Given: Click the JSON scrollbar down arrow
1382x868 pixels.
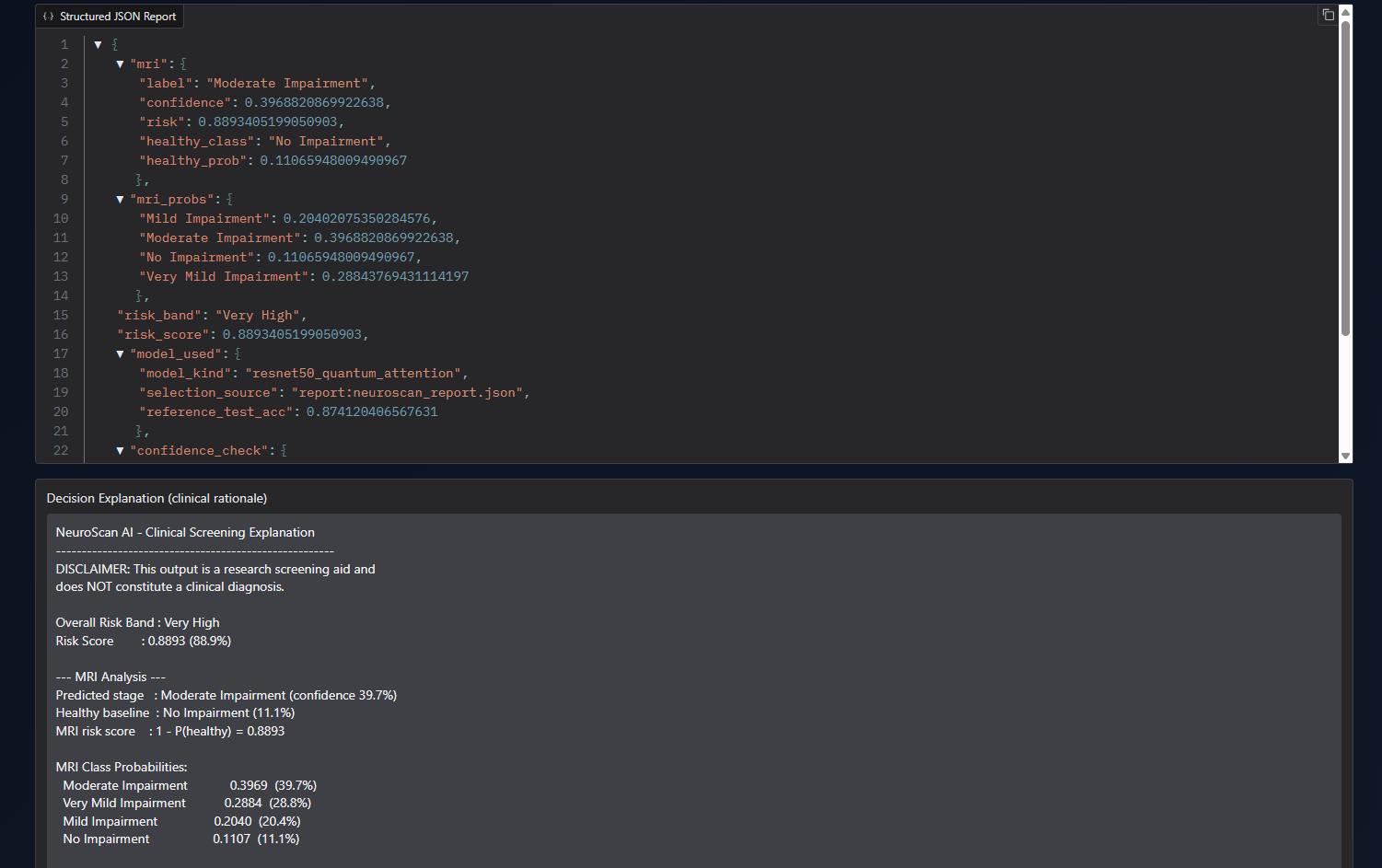Looking at the screenshot, I should [x=1345, y=456].
